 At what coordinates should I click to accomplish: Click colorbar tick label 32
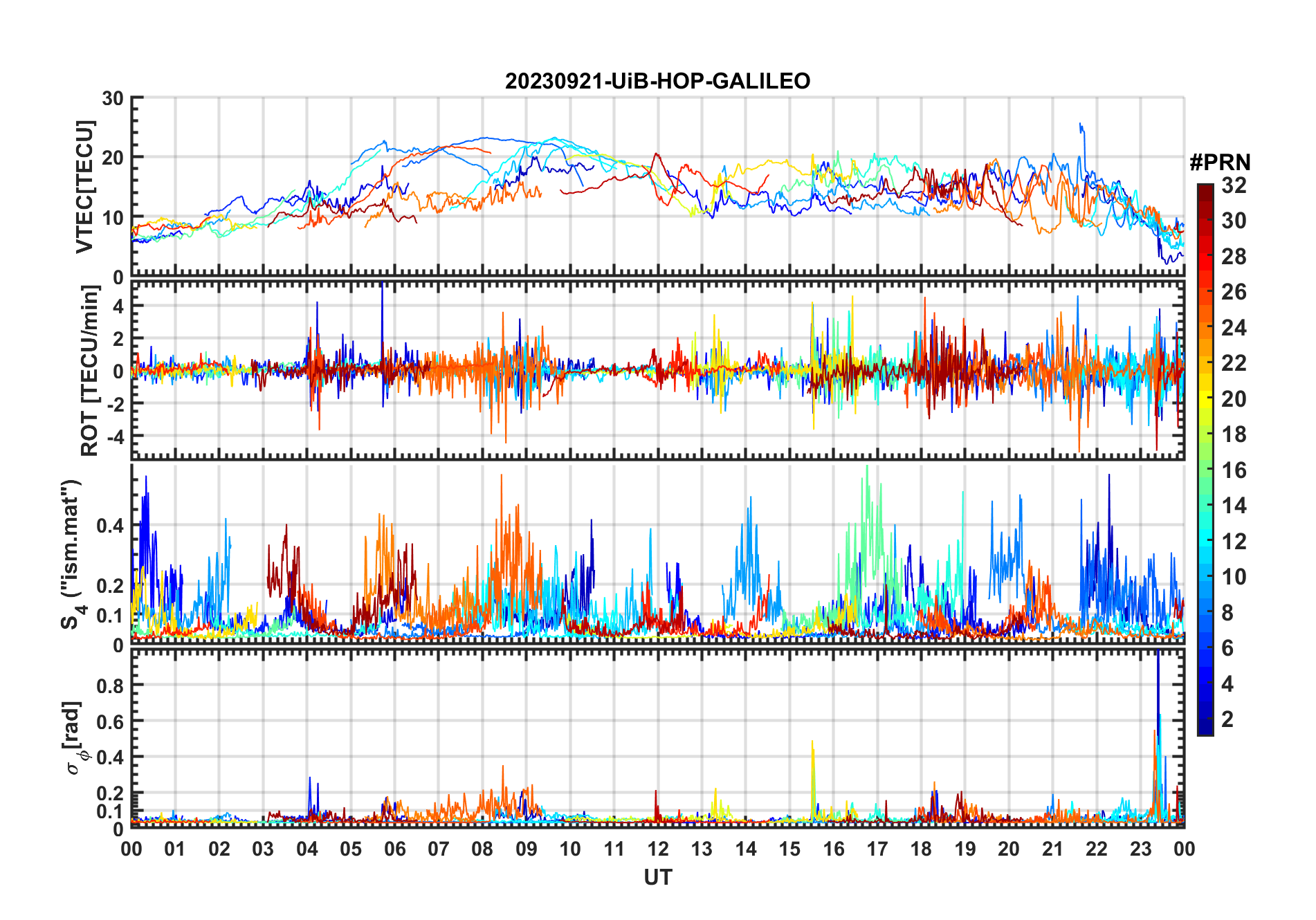click(1234, 185)
